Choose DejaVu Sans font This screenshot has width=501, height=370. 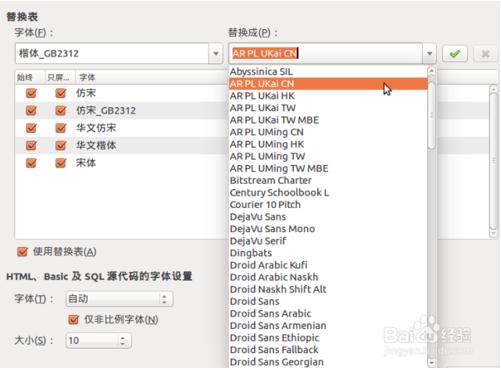328,217
